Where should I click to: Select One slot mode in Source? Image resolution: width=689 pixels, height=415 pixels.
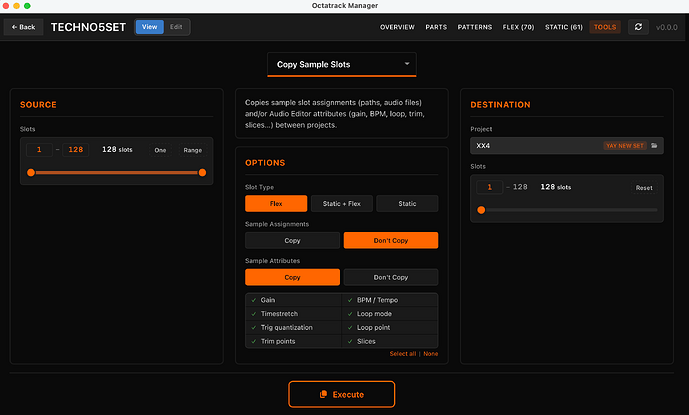click(x=160, y=150)
